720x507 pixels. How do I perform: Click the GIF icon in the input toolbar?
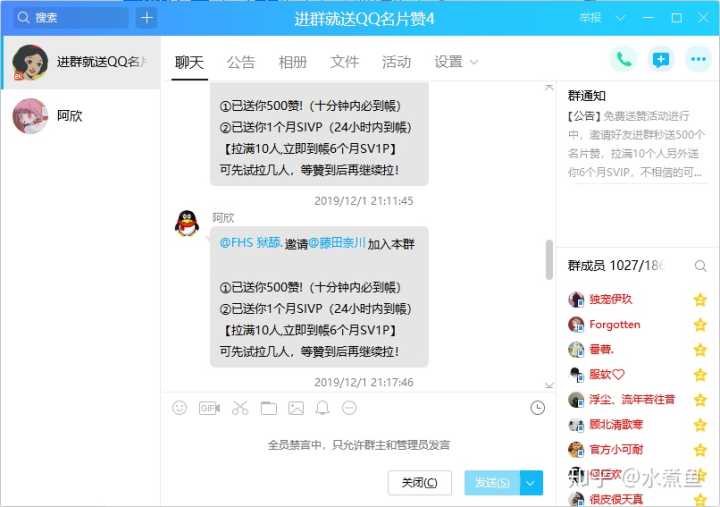point(209,407)
